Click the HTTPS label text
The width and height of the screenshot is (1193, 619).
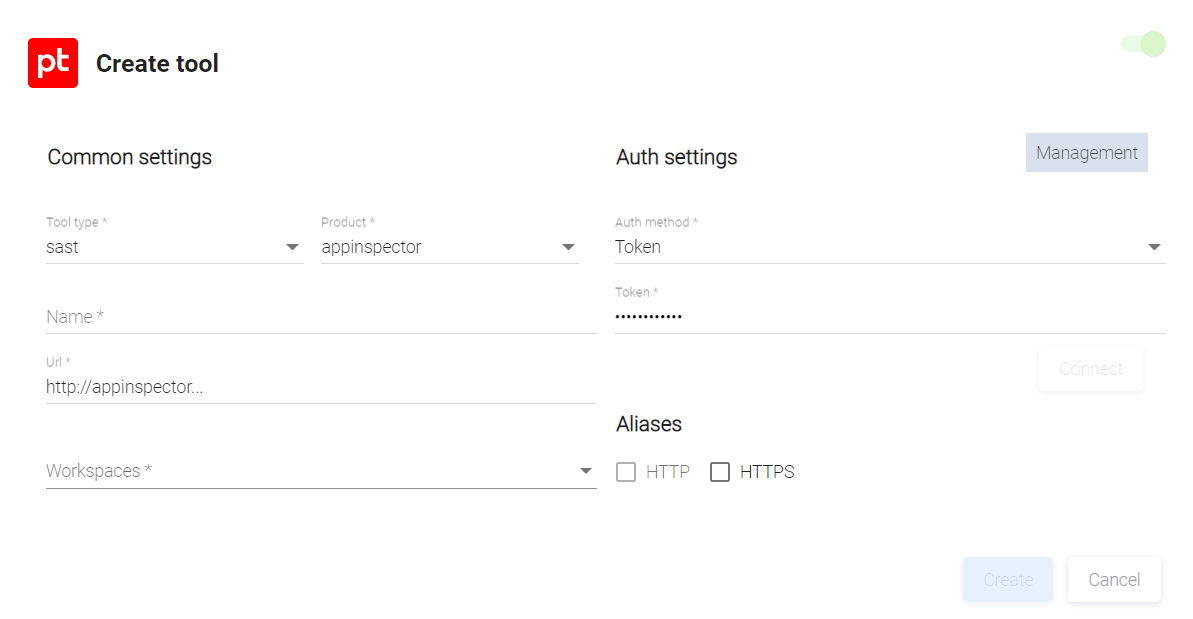(767, 472)
